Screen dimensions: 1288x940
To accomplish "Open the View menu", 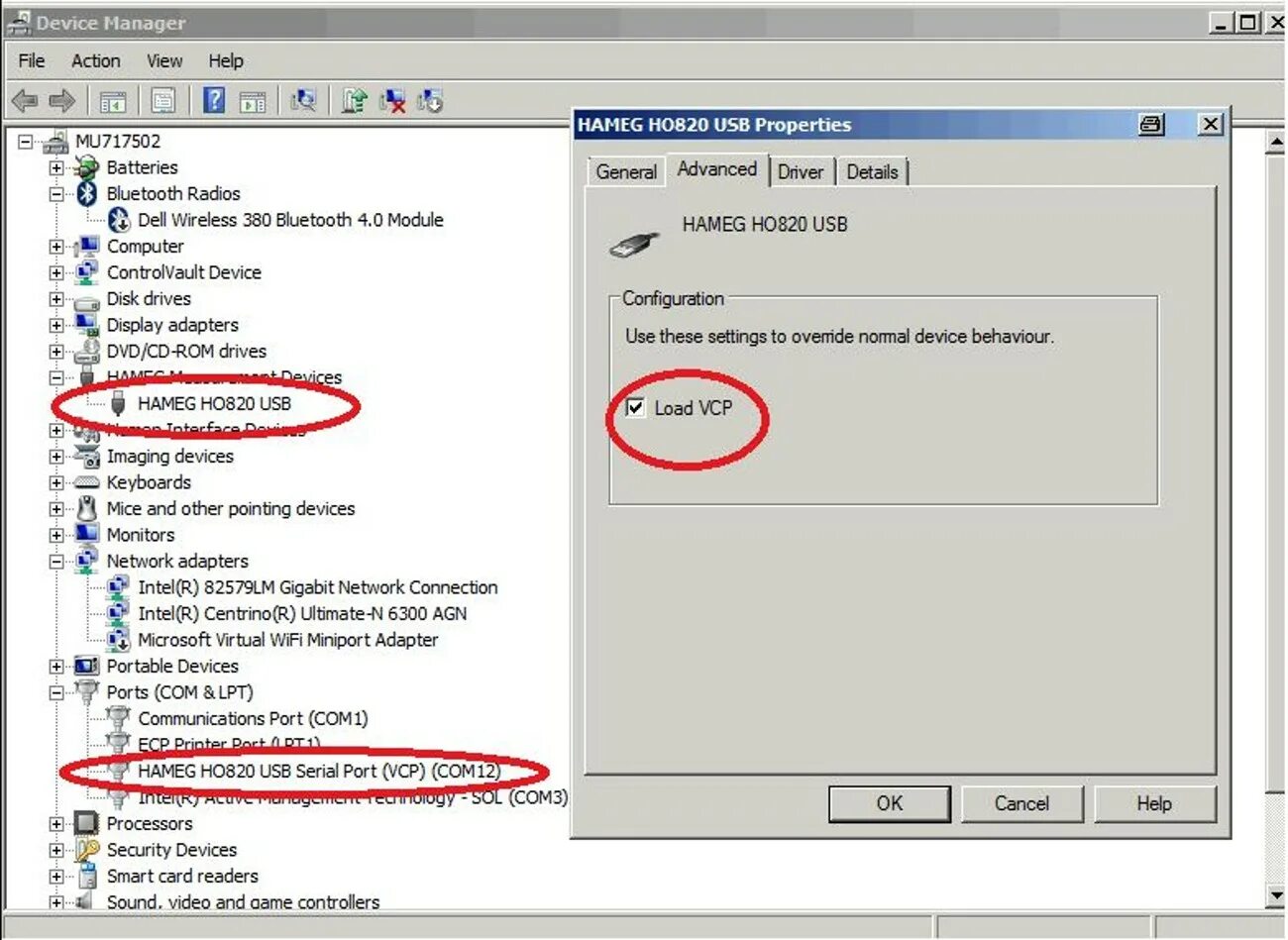I will 164,60.
